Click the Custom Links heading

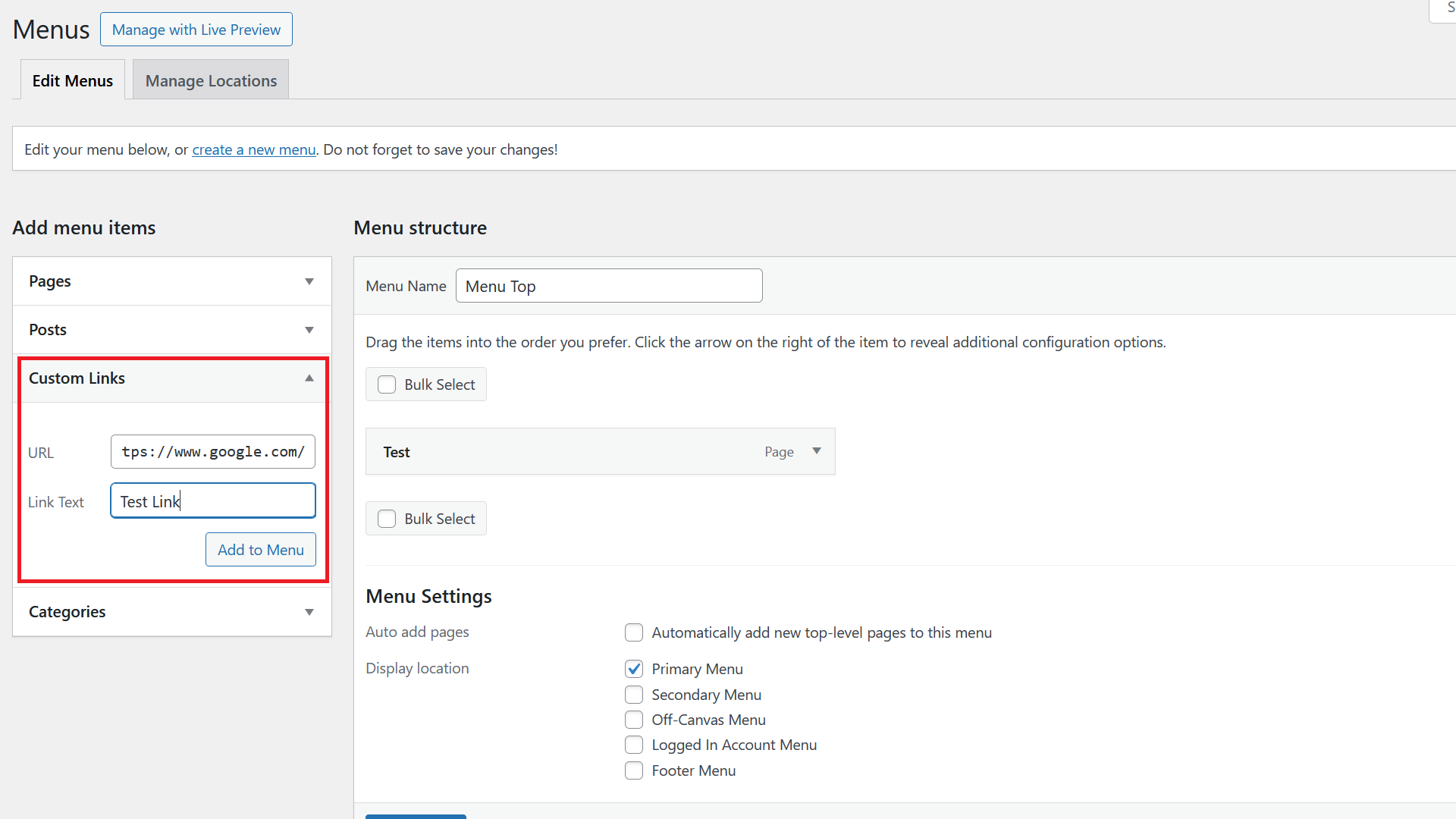click(77, 378)
